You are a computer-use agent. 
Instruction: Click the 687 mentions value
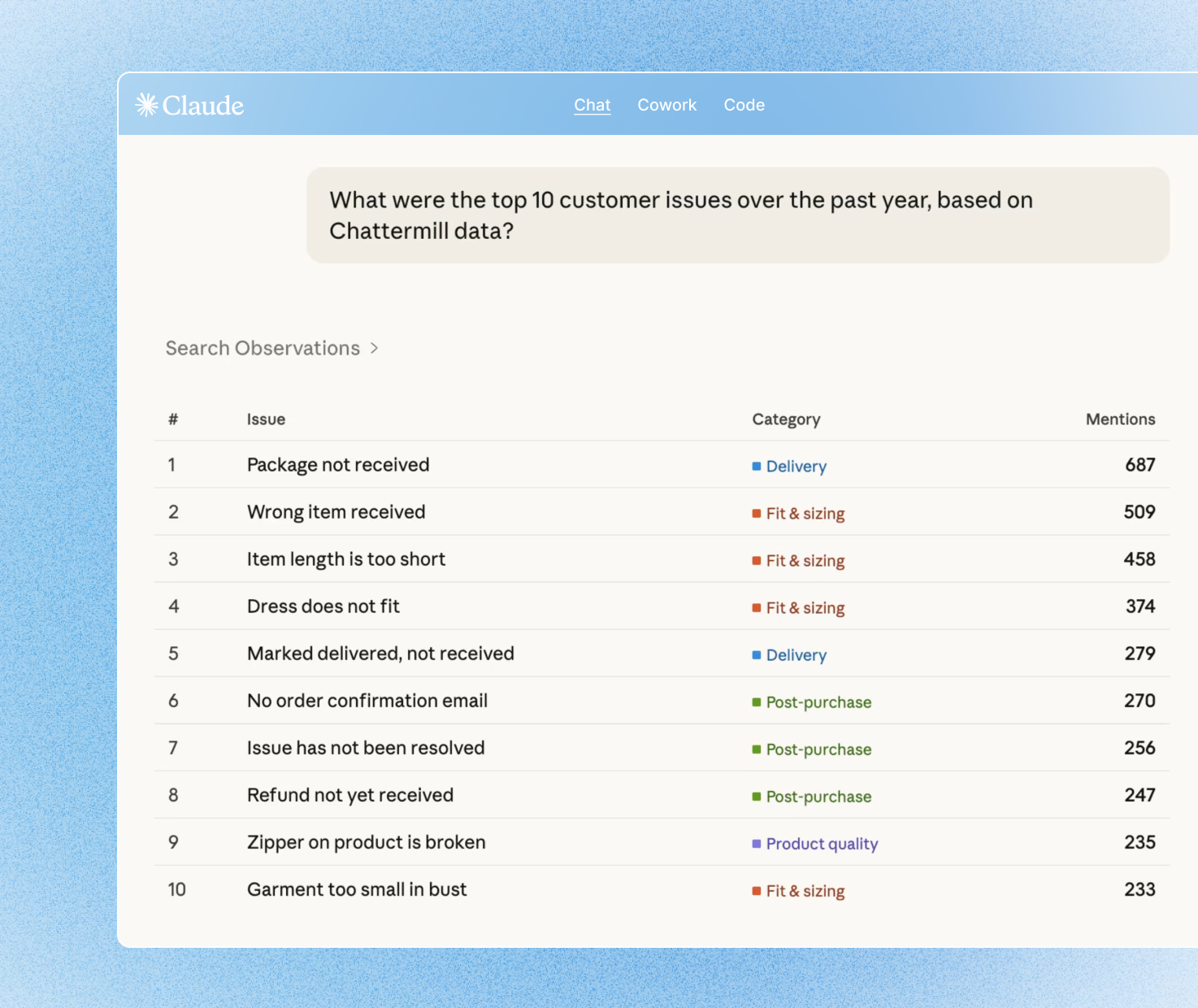coord(1140,465)
